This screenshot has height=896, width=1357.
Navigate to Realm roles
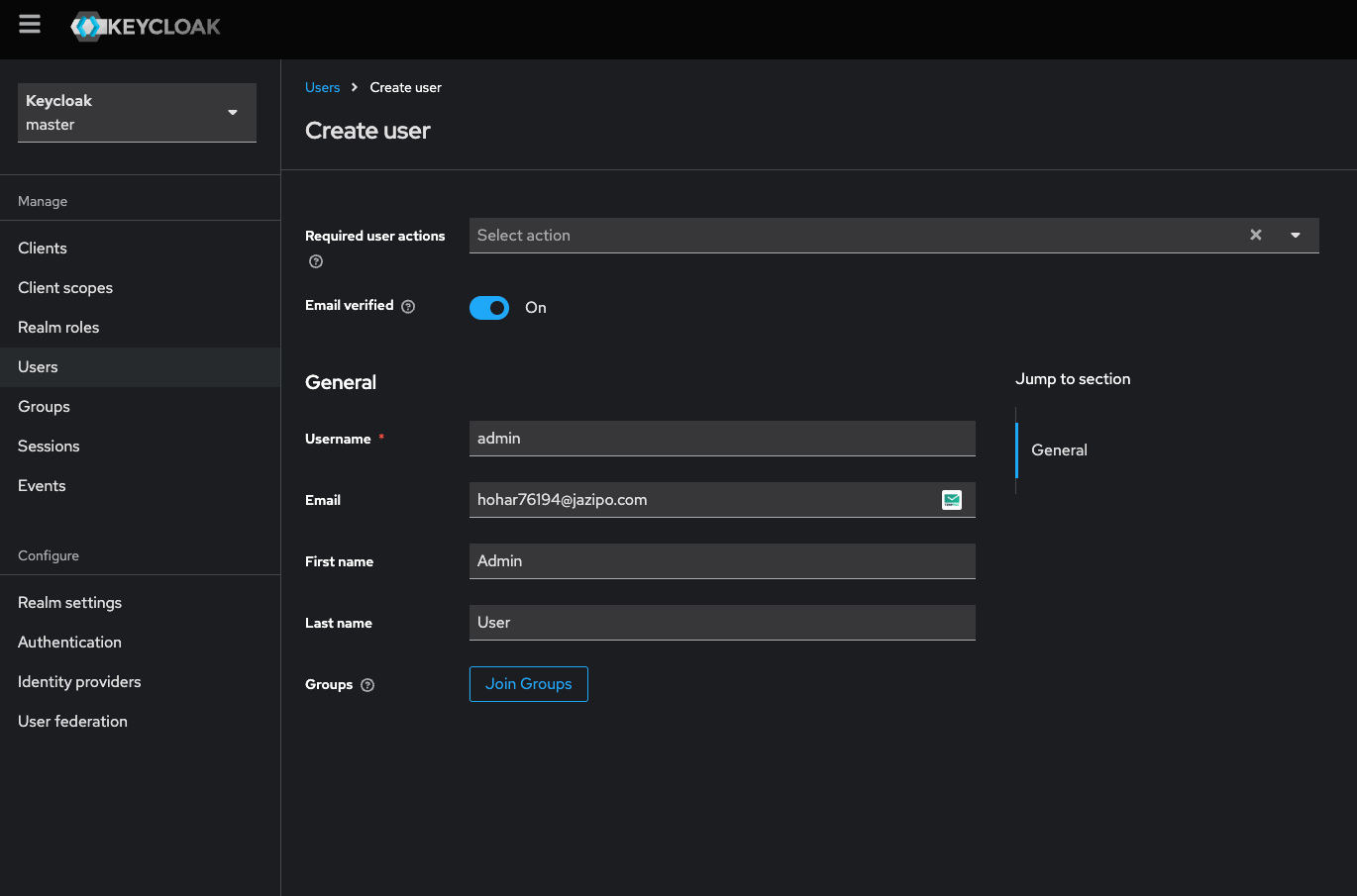(x=141, y=328)
